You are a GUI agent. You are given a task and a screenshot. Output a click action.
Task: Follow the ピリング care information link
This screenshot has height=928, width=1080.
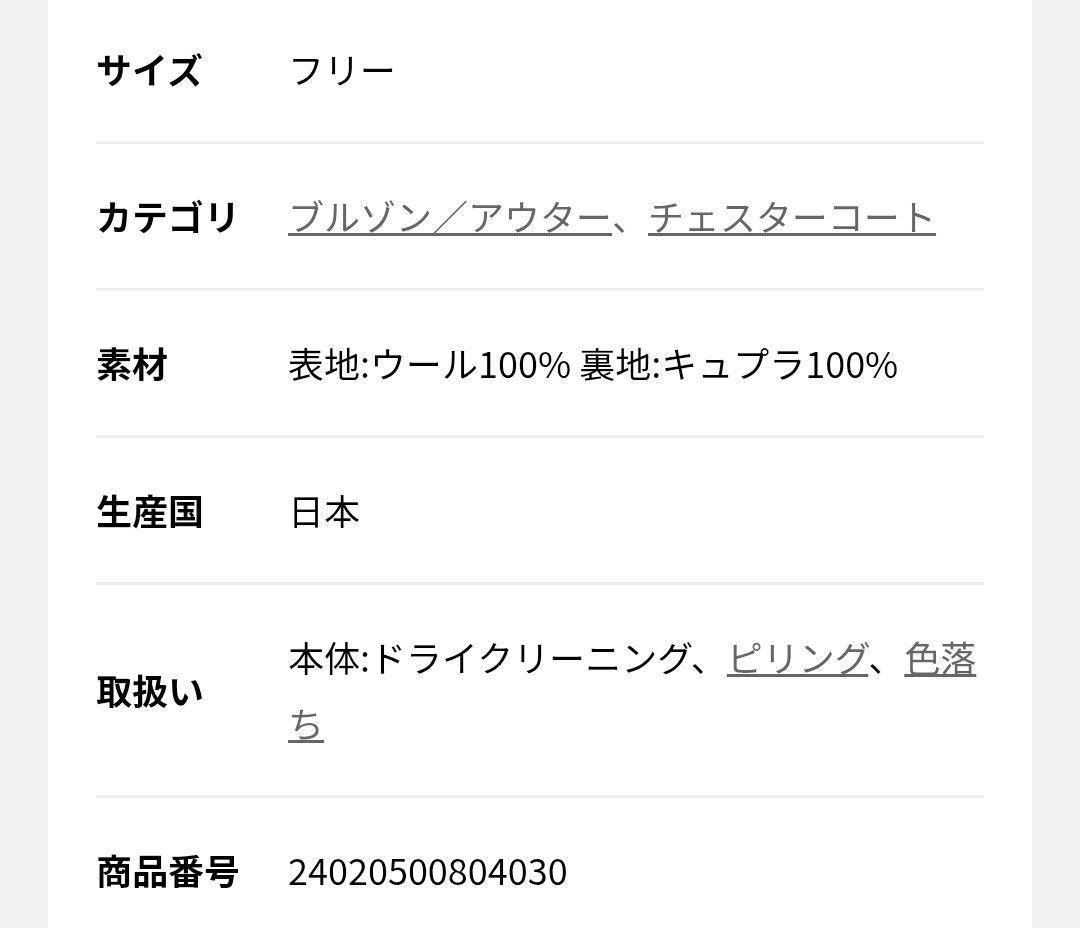point(797,659)
